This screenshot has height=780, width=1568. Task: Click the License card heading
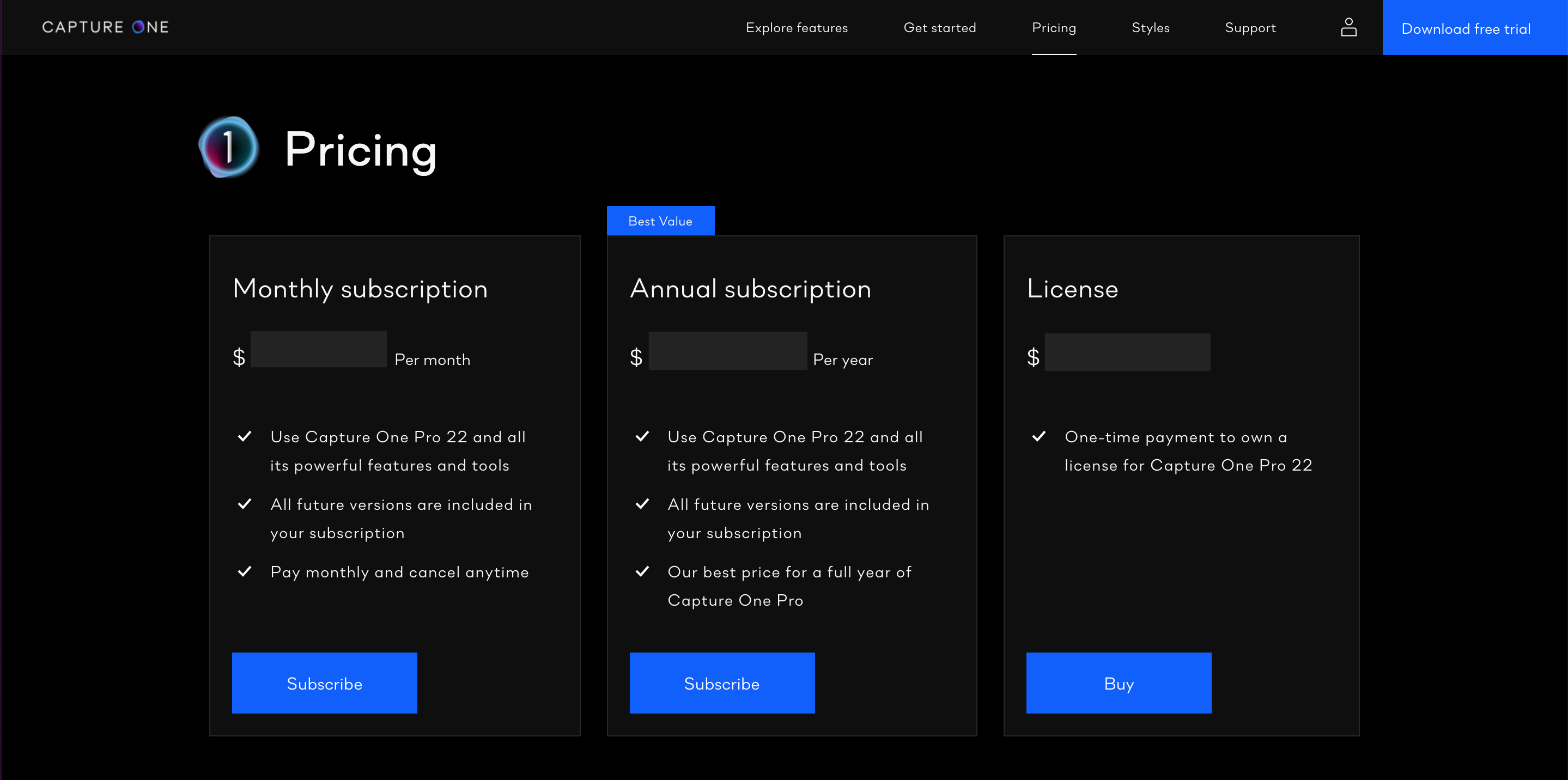pos(1073,289)
